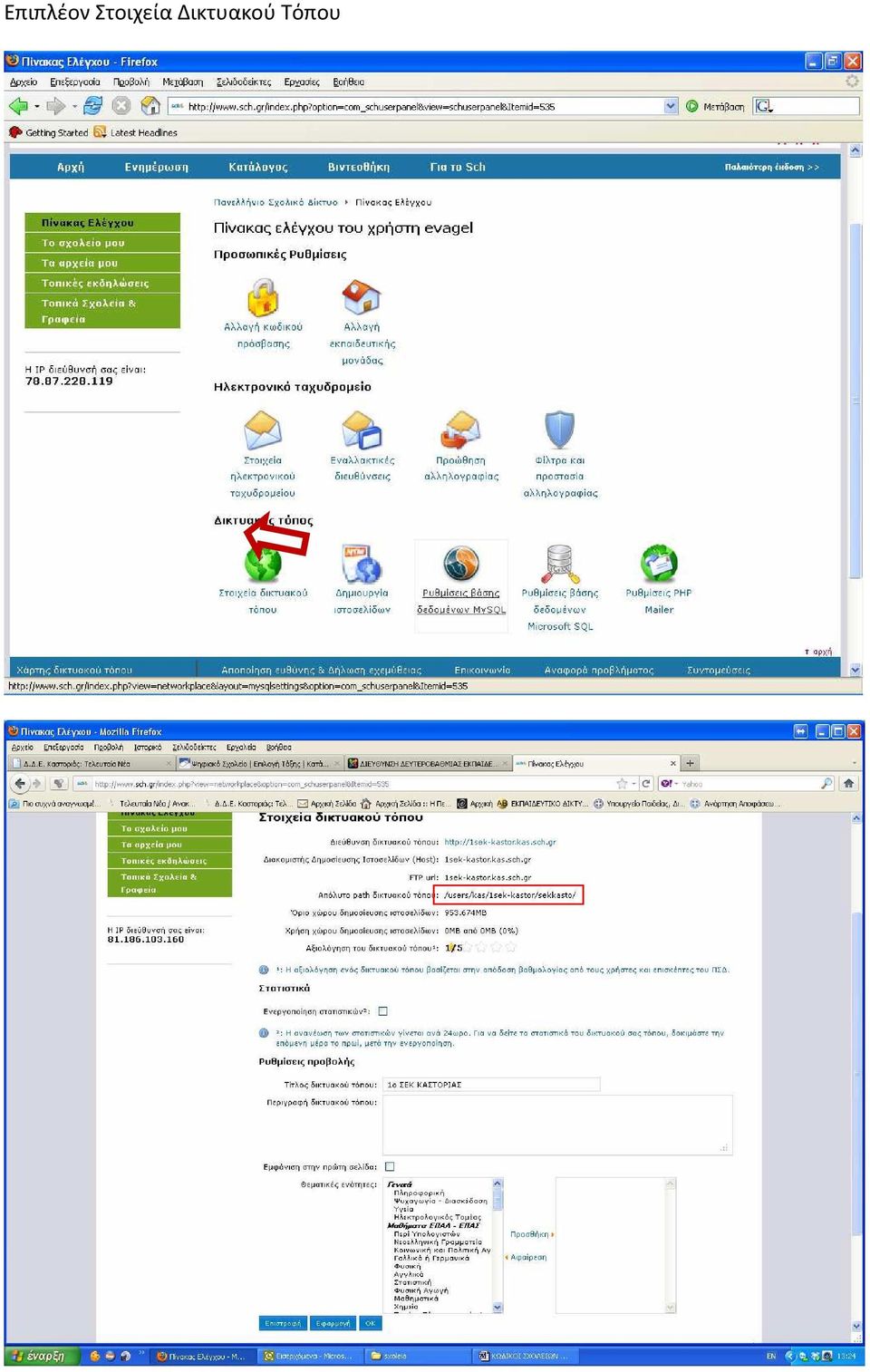The height and width of the screenshot is (1372, 870).
Task: Toggle Ενεργοποίηση στατιστικών checkbox
Action: tap(382, 1011)
